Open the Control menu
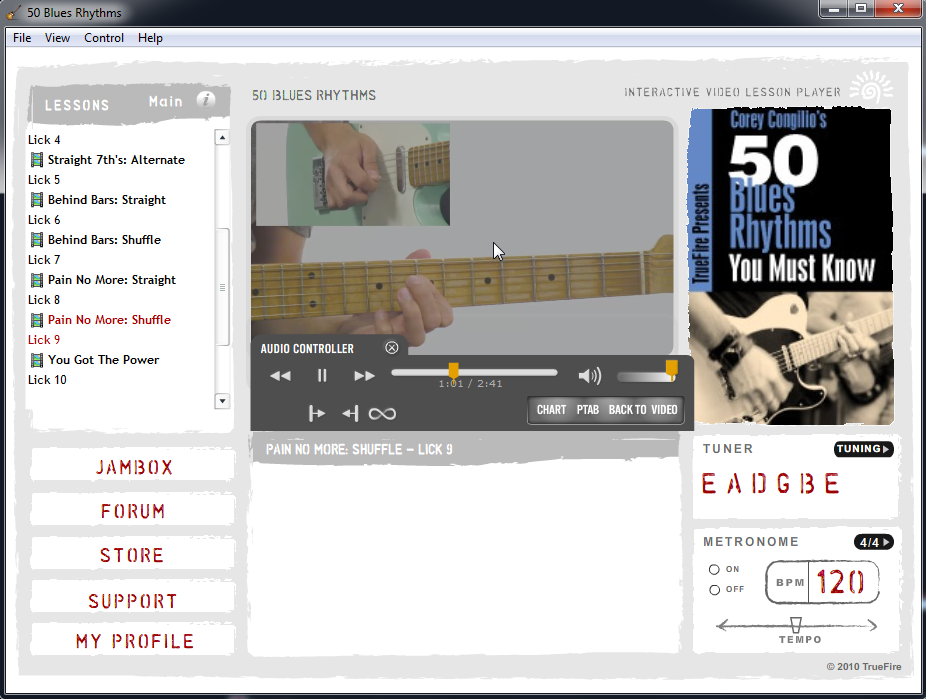This screenshot has width=926, height=699. [104, 38]
